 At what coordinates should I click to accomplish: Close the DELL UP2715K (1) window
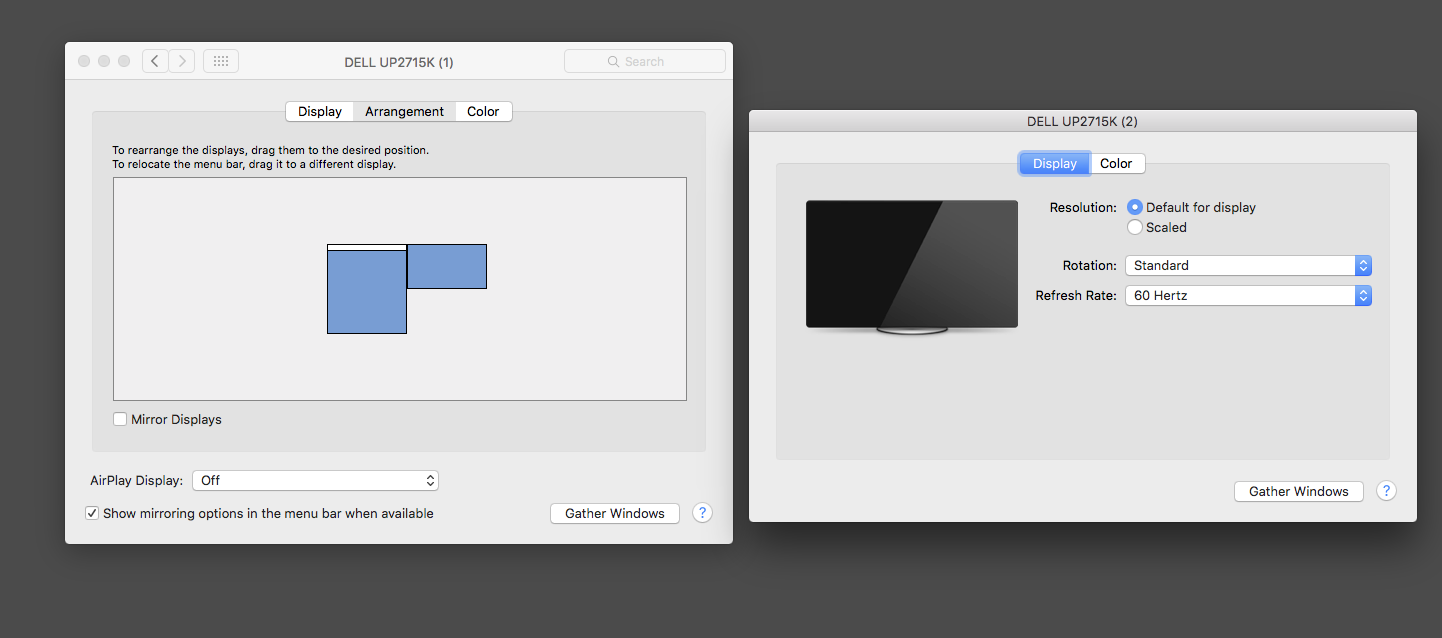click(x=84, y=61)
